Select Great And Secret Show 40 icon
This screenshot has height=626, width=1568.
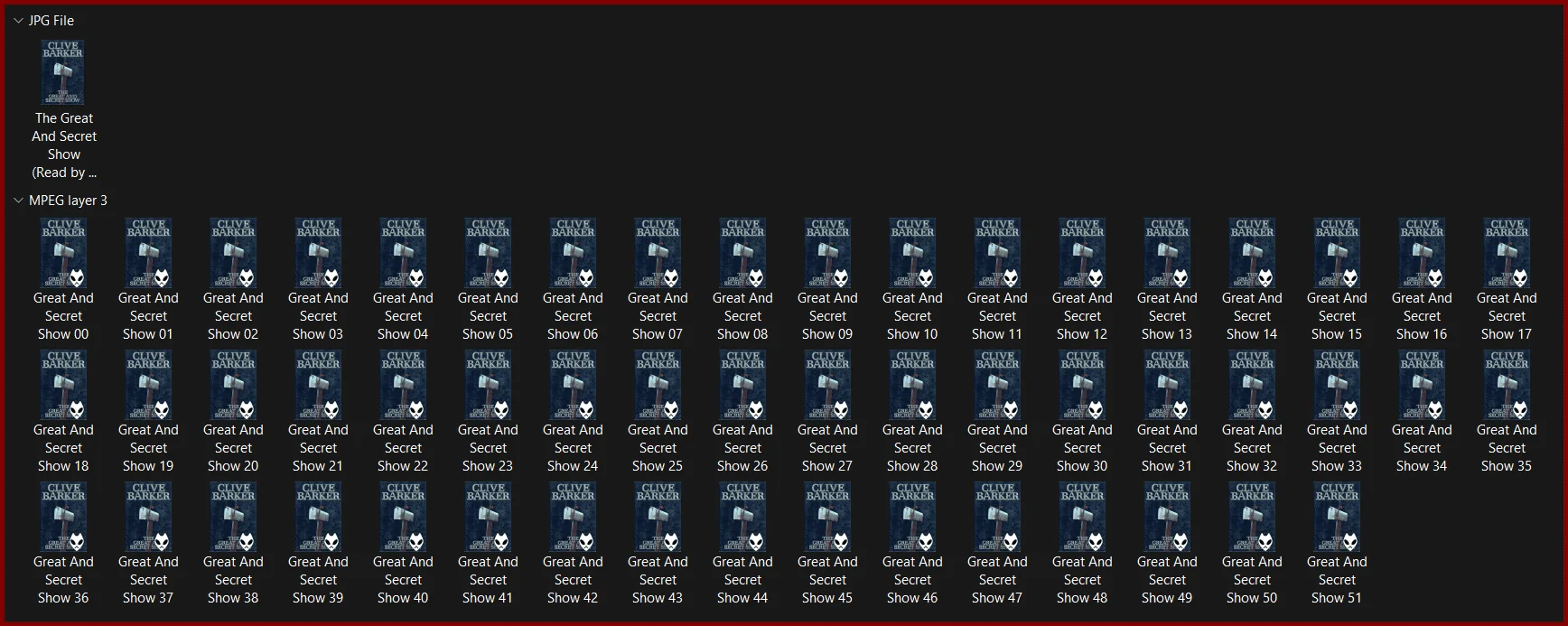pyautogui.click(x=403, y=517)
